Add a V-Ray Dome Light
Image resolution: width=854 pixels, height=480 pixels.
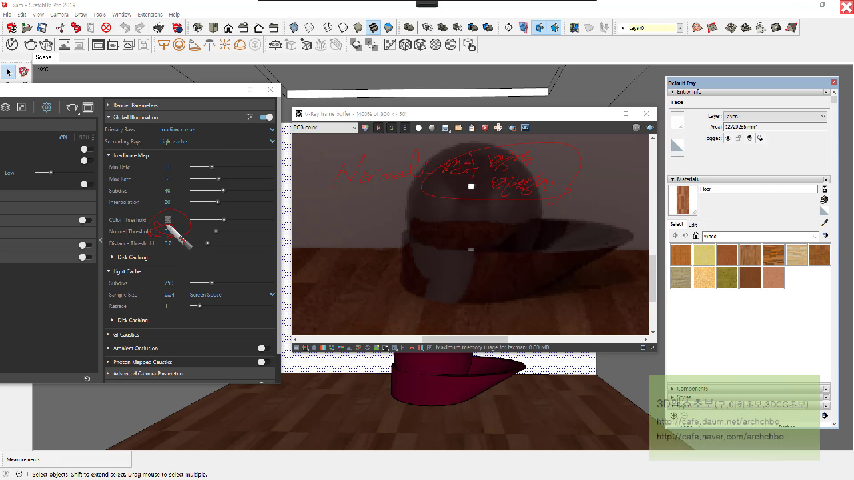tap(240, 45)
